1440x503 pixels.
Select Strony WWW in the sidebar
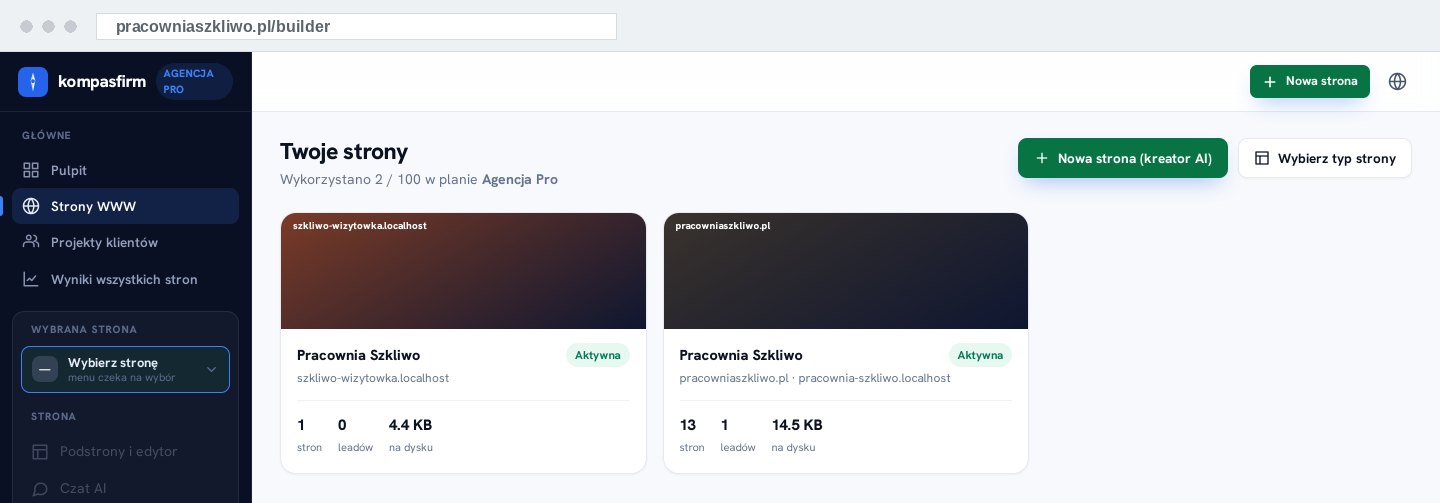(125, 206)
